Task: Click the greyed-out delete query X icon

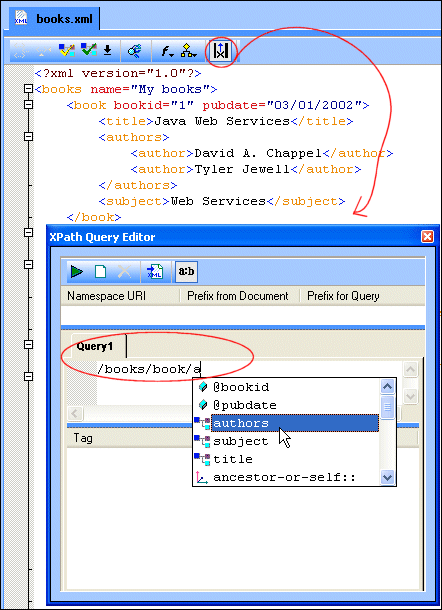Action: pos(125,271)
